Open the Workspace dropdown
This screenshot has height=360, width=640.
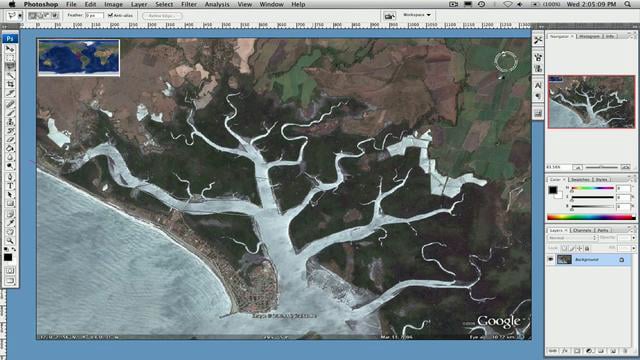pos(417,15)
